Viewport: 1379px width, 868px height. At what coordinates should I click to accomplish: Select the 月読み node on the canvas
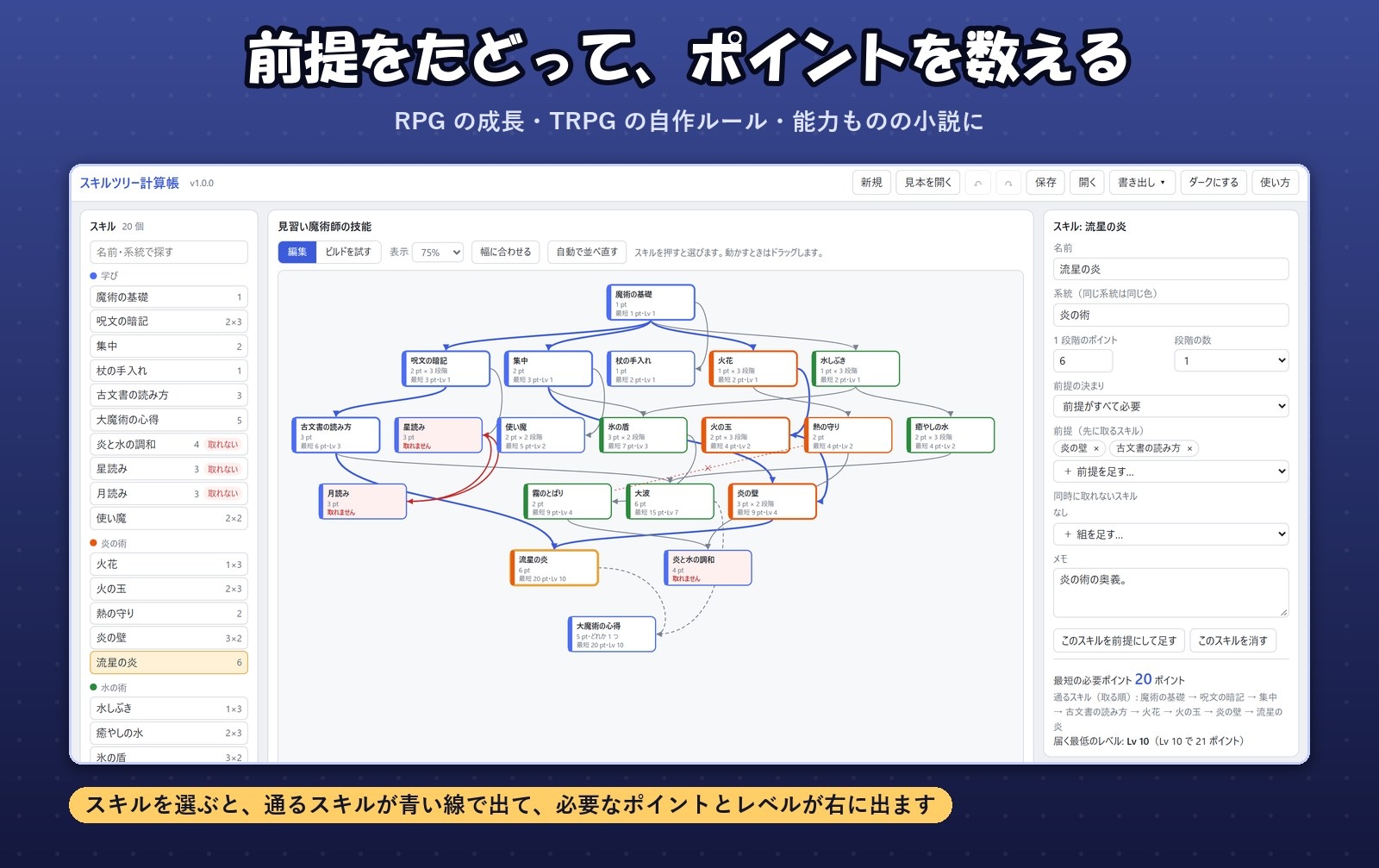(363, 502)
